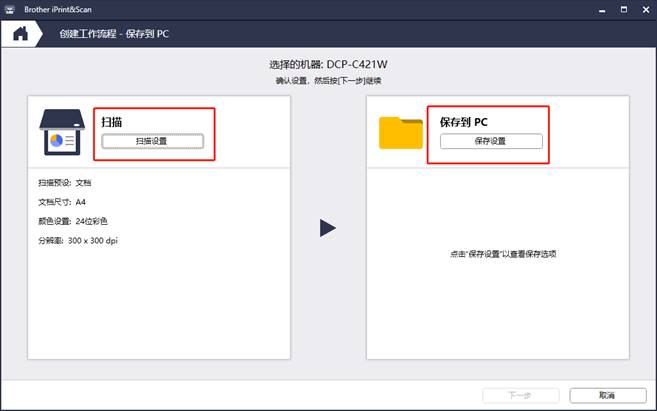Maximize the Brother iPrint&Scan window
Image resolution: width=657 pixels, height=411 pixels.
click(624, 9)
